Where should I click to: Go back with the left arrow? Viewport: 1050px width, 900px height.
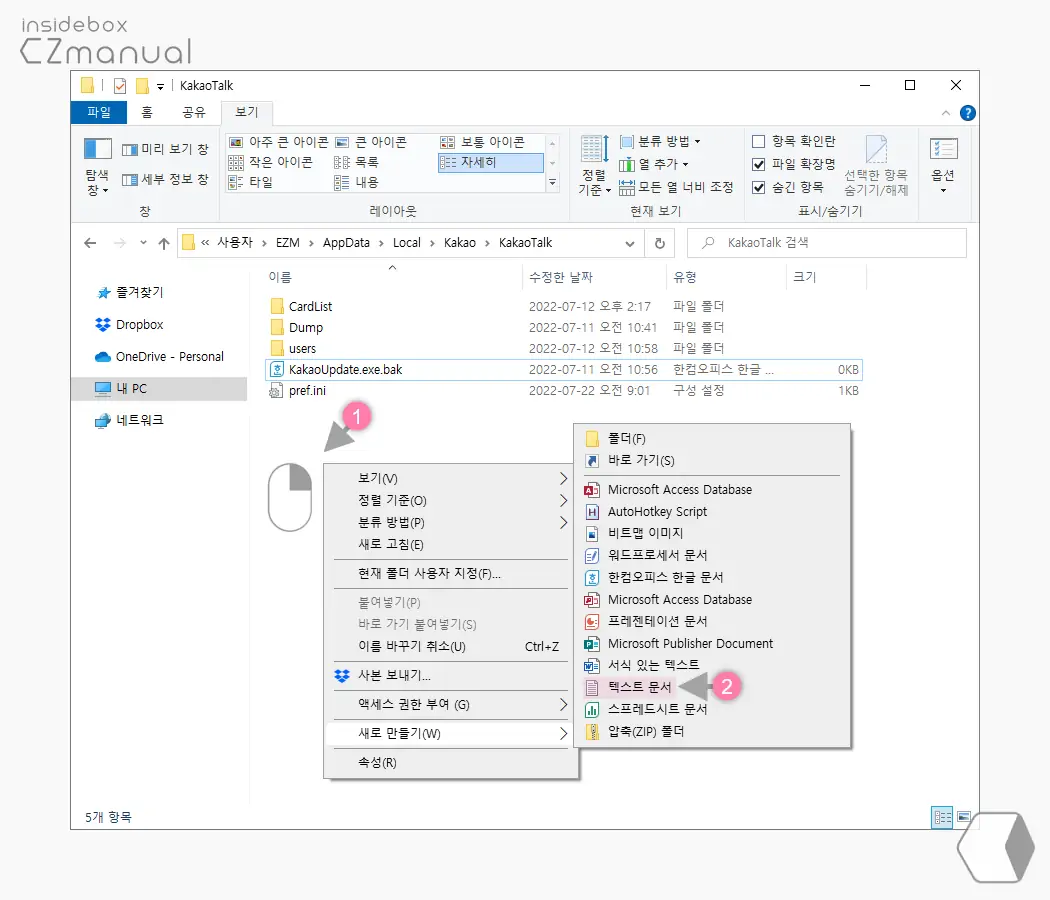90,243
